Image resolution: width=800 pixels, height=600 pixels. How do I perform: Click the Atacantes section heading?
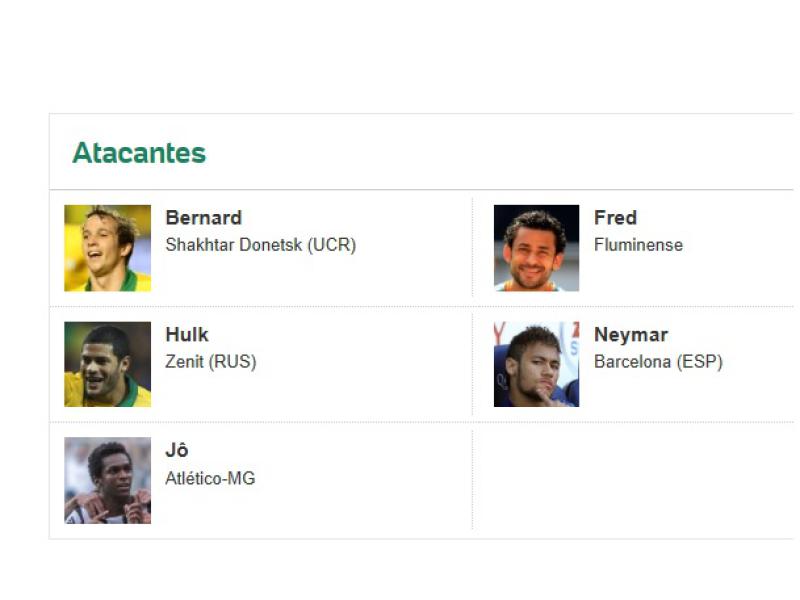coord(139,153)
